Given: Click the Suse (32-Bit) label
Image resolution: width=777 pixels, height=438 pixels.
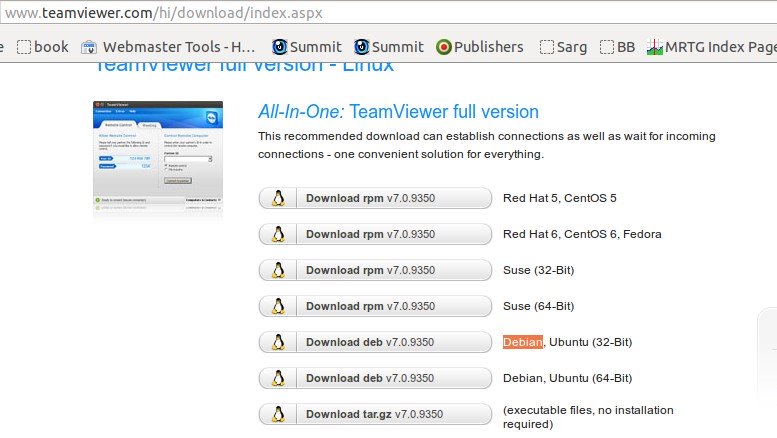Looking at the screenshot, I should point(539,271).
